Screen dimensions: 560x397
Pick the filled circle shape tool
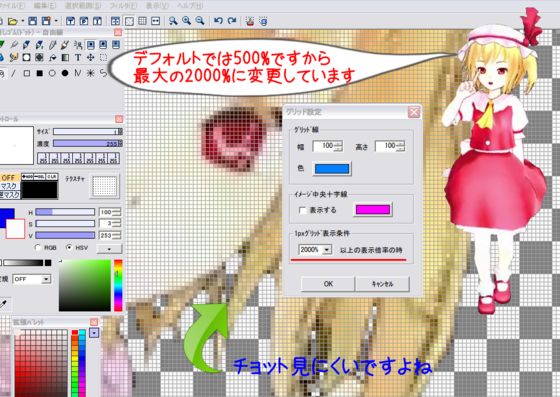pyautogui.click(x=65, y=73)
